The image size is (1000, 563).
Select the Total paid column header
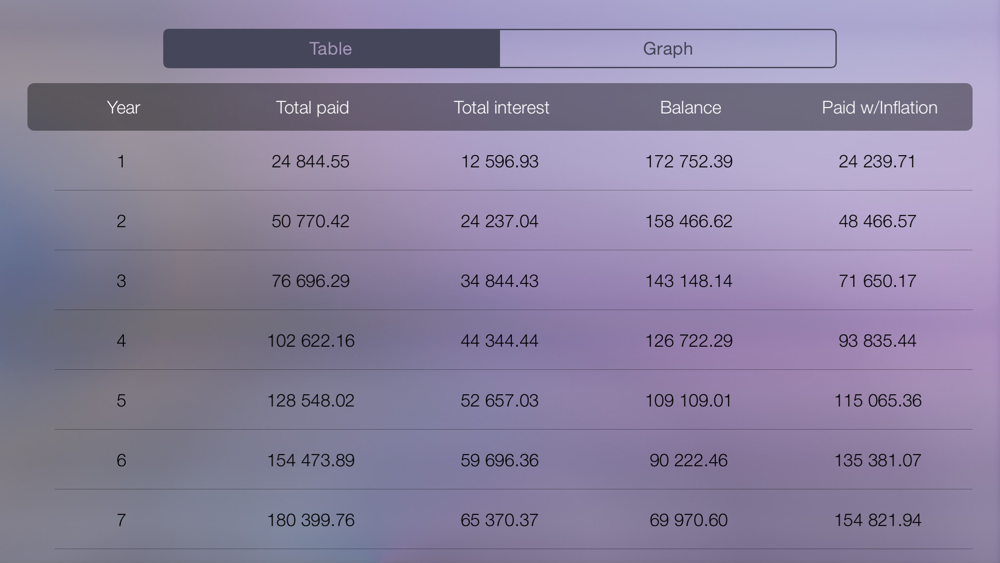(x=312, y=107)
